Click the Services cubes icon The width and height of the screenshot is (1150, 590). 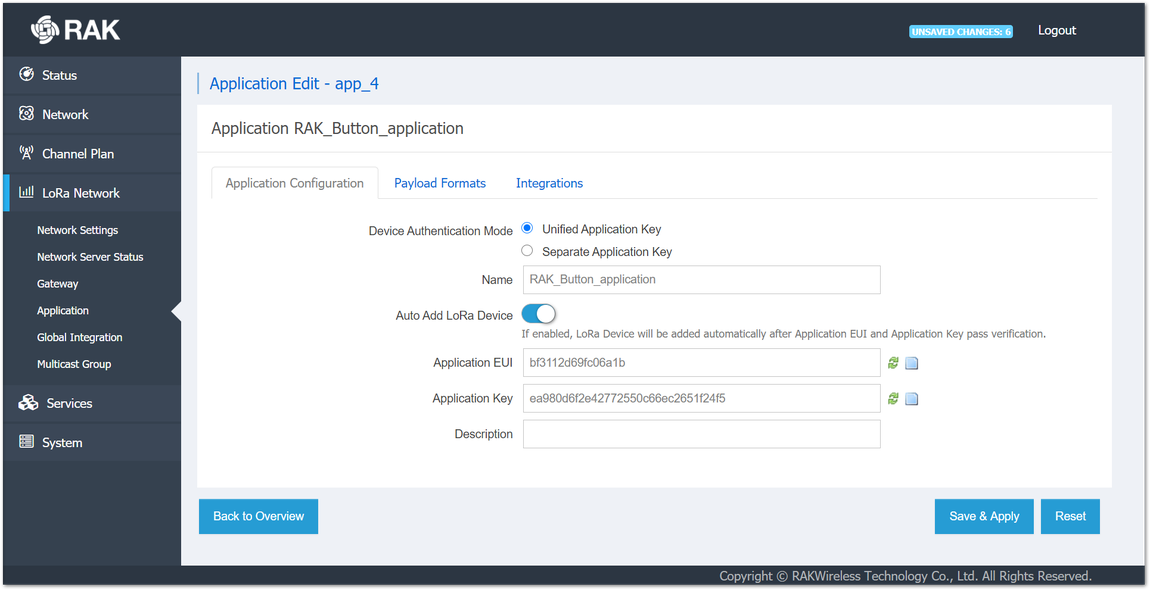click(x=28, y=402)
